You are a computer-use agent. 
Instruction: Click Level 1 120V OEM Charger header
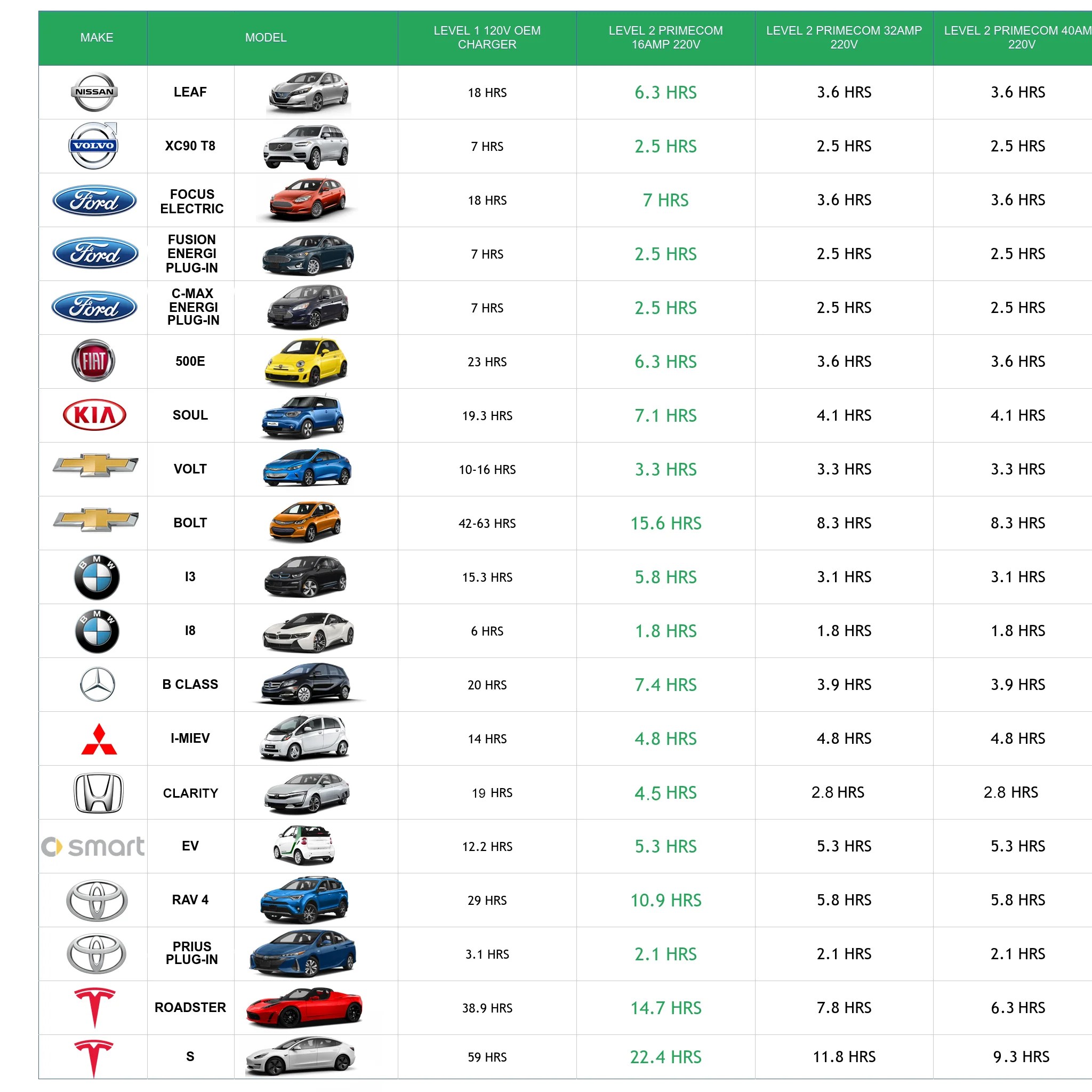[487, 38]
